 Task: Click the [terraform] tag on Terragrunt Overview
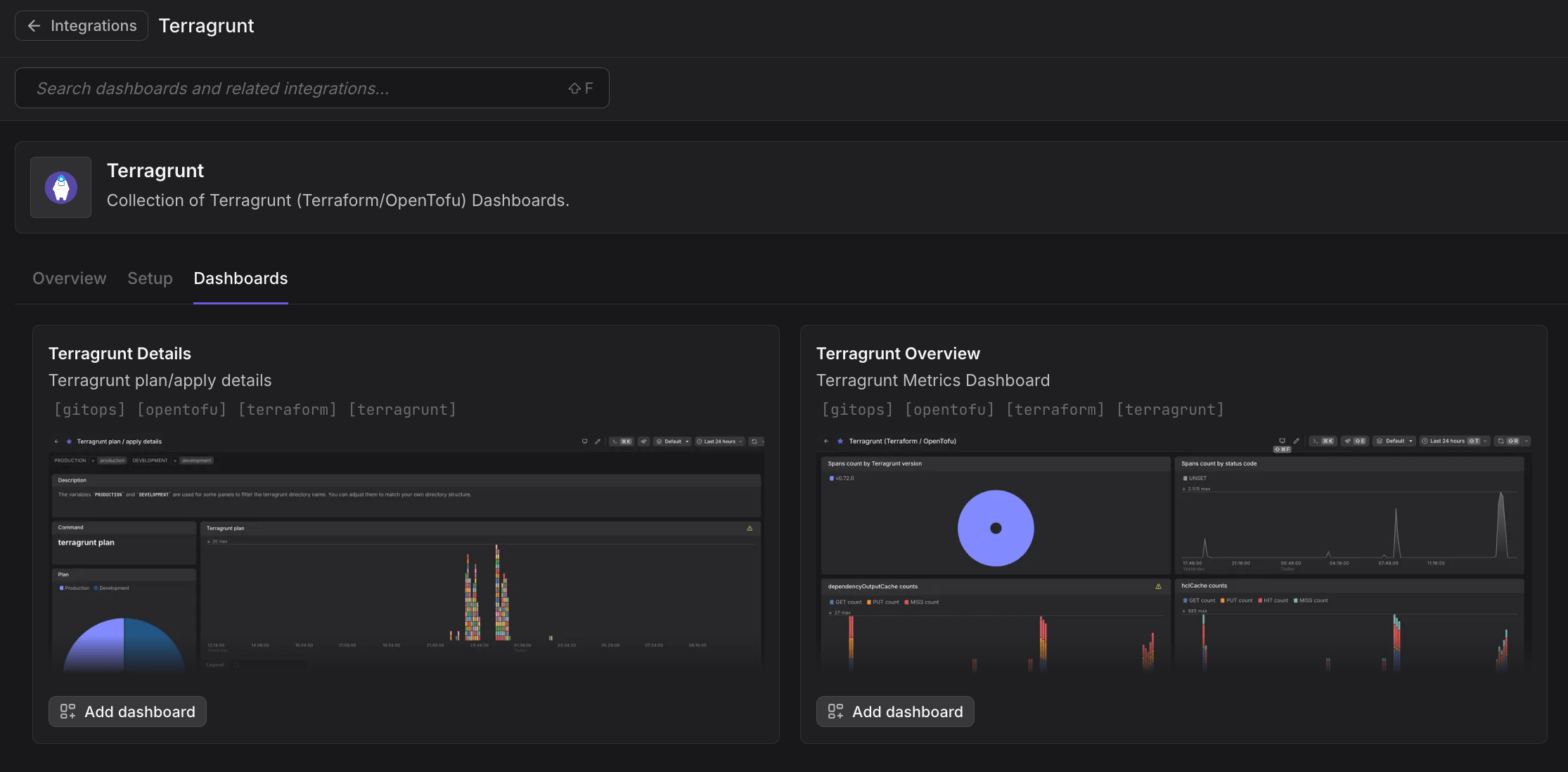click(1055, 409)
